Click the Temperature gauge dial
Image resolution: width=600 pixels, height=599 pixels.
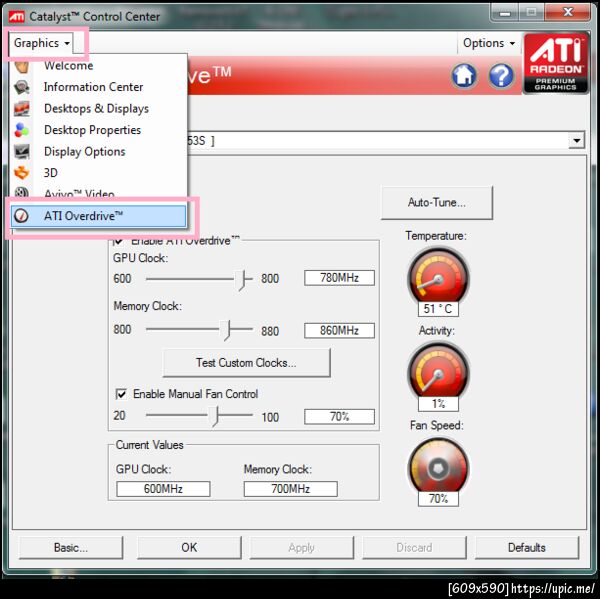tap(438, 277)
